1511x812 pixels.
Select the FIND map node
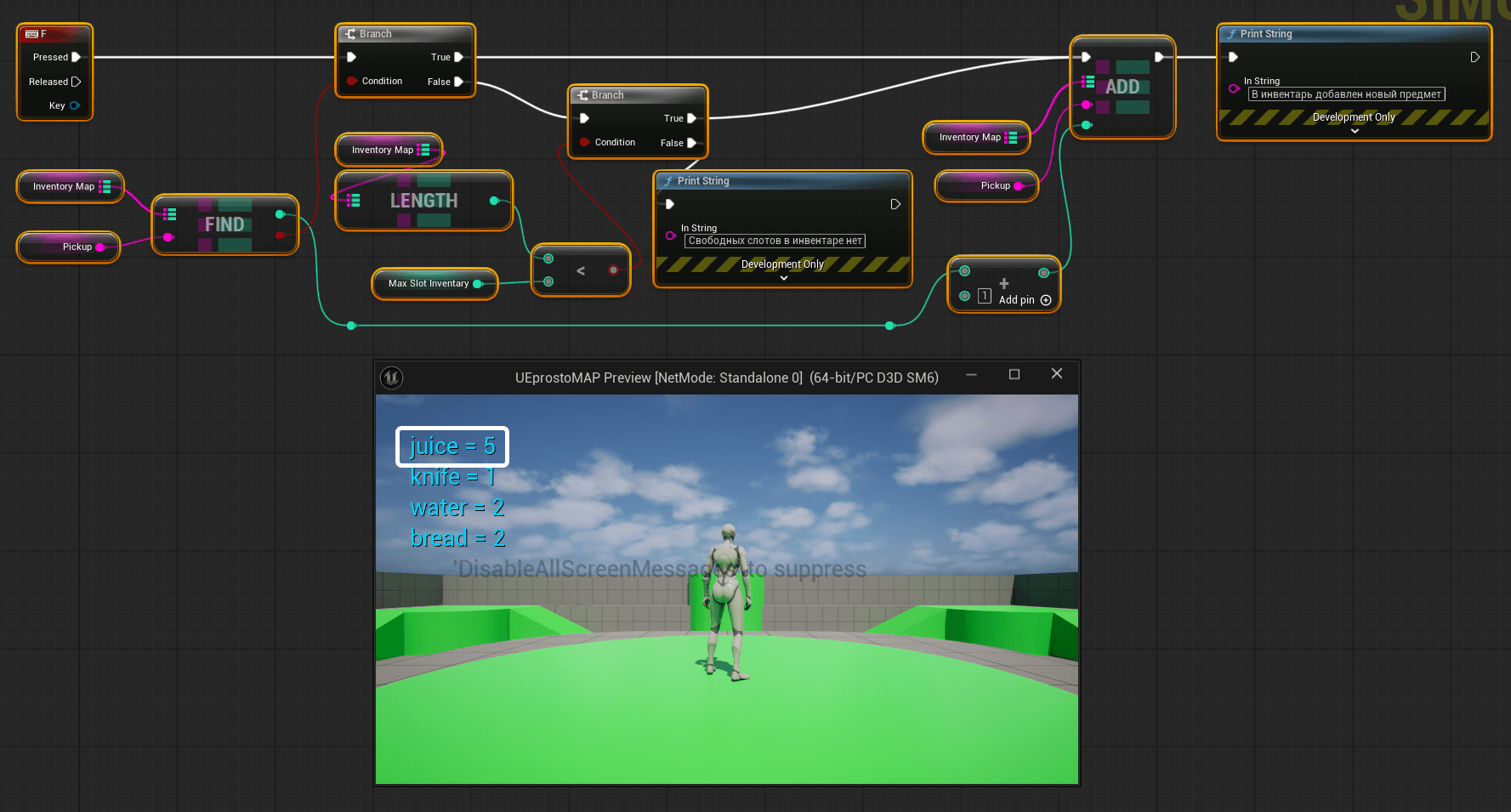(224, 224)
